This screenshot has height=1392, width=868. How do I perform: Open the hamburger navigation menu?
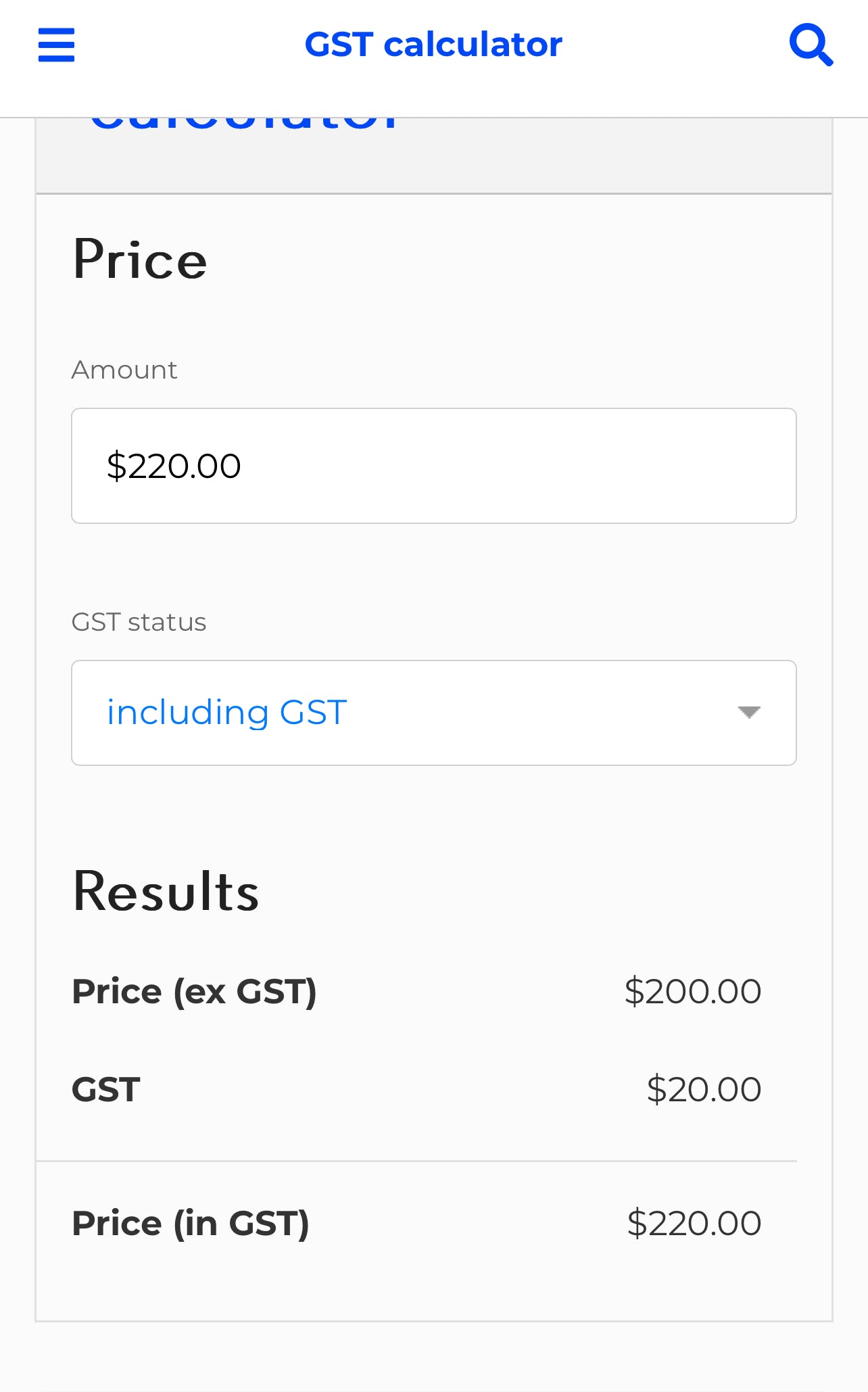point(56,45)
